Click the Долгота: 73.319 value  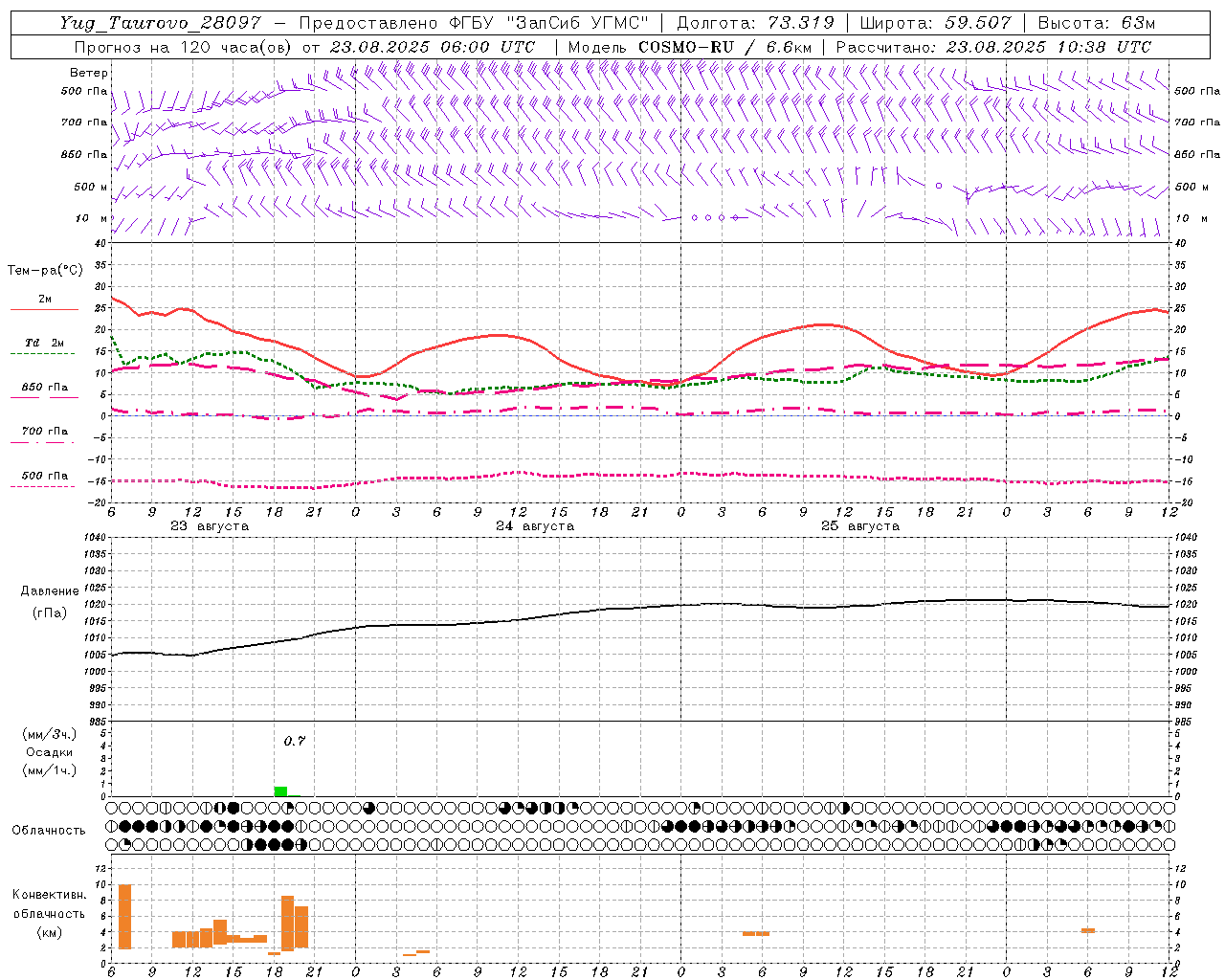755,23
